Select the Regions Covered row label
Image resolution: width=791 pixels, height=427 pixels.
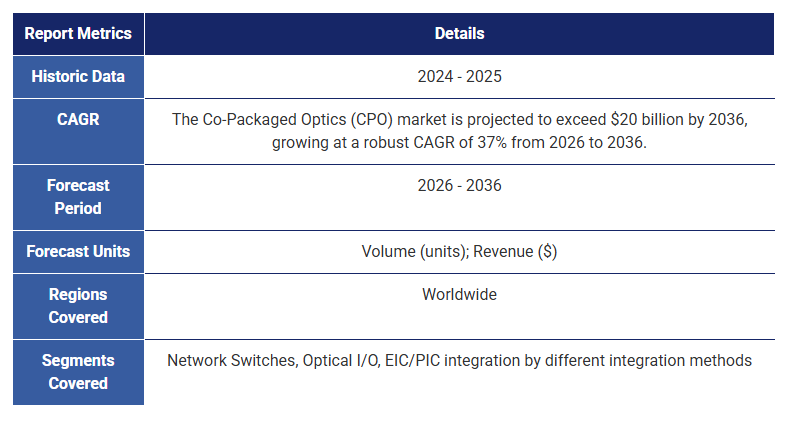(78, 306)
